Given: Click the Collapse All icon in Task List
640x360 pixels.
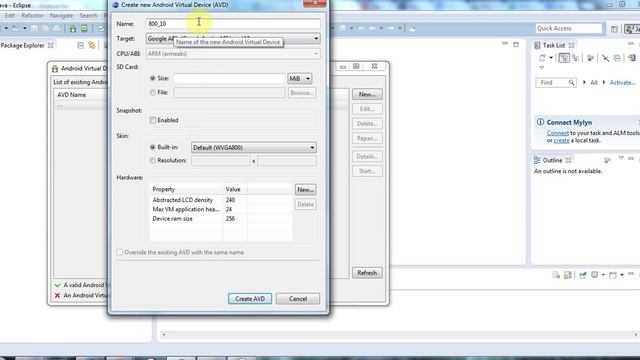Looking at the screenshot, I should pyautogui.click(x=617, y=58).
